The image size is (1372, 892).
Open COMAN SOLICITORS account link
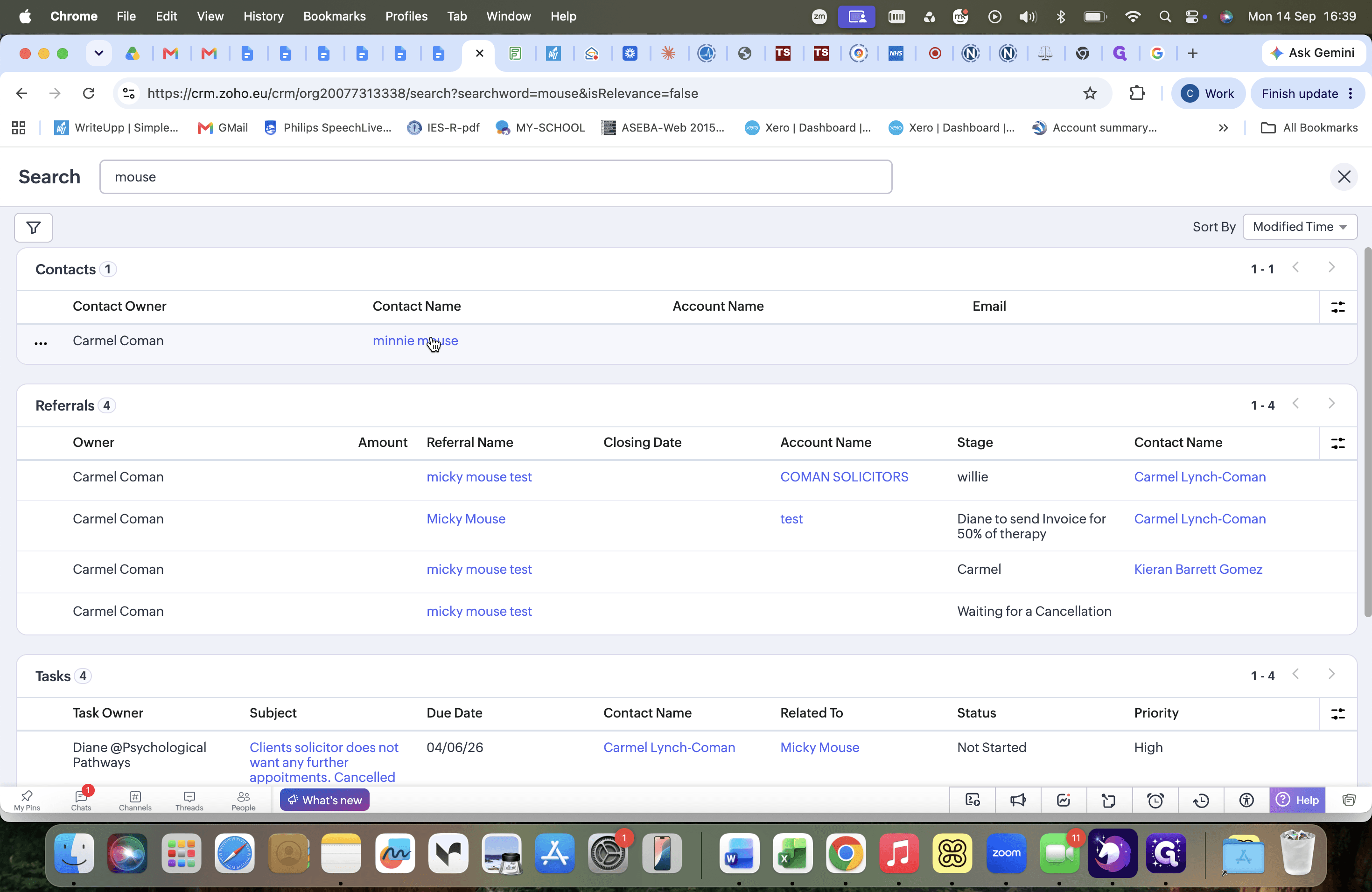point(844,477)
